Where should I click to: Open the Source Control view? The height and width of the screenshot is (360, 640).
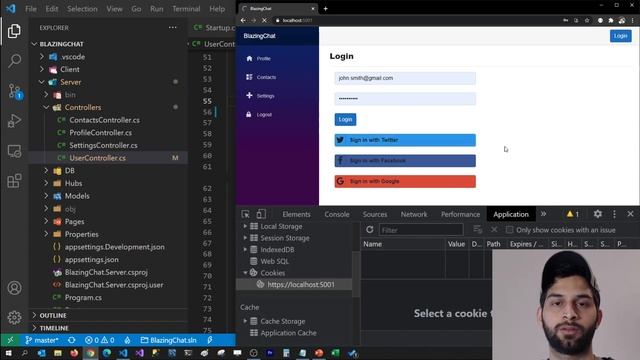click(15, 91)
